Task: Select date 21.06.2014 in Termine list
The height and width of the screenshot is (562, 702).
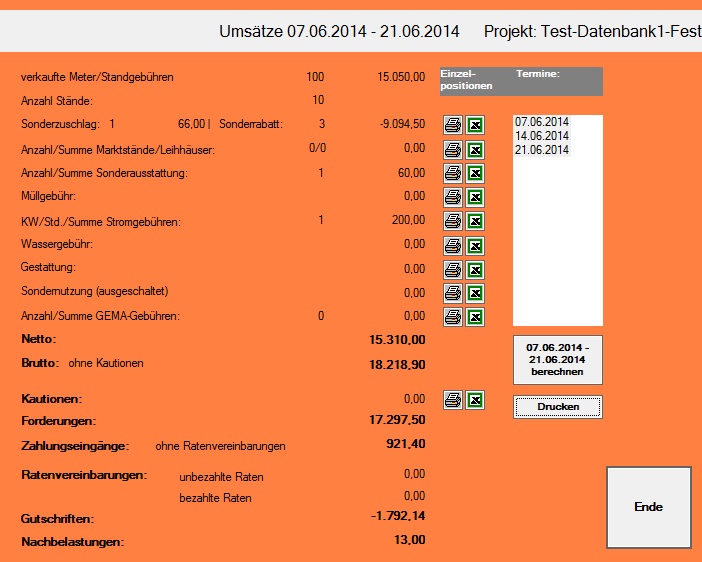Action: (541, 150)
